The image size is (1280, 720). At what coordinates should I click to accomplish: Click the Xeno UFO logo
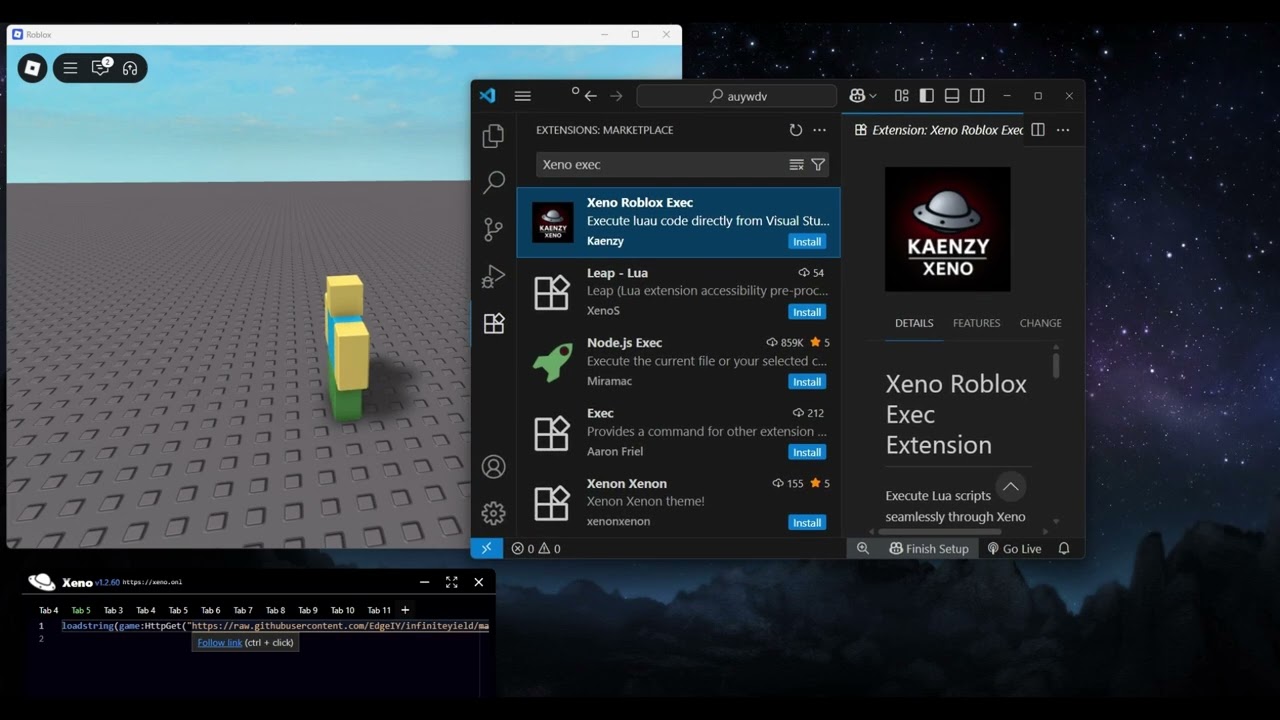[42, 582]
